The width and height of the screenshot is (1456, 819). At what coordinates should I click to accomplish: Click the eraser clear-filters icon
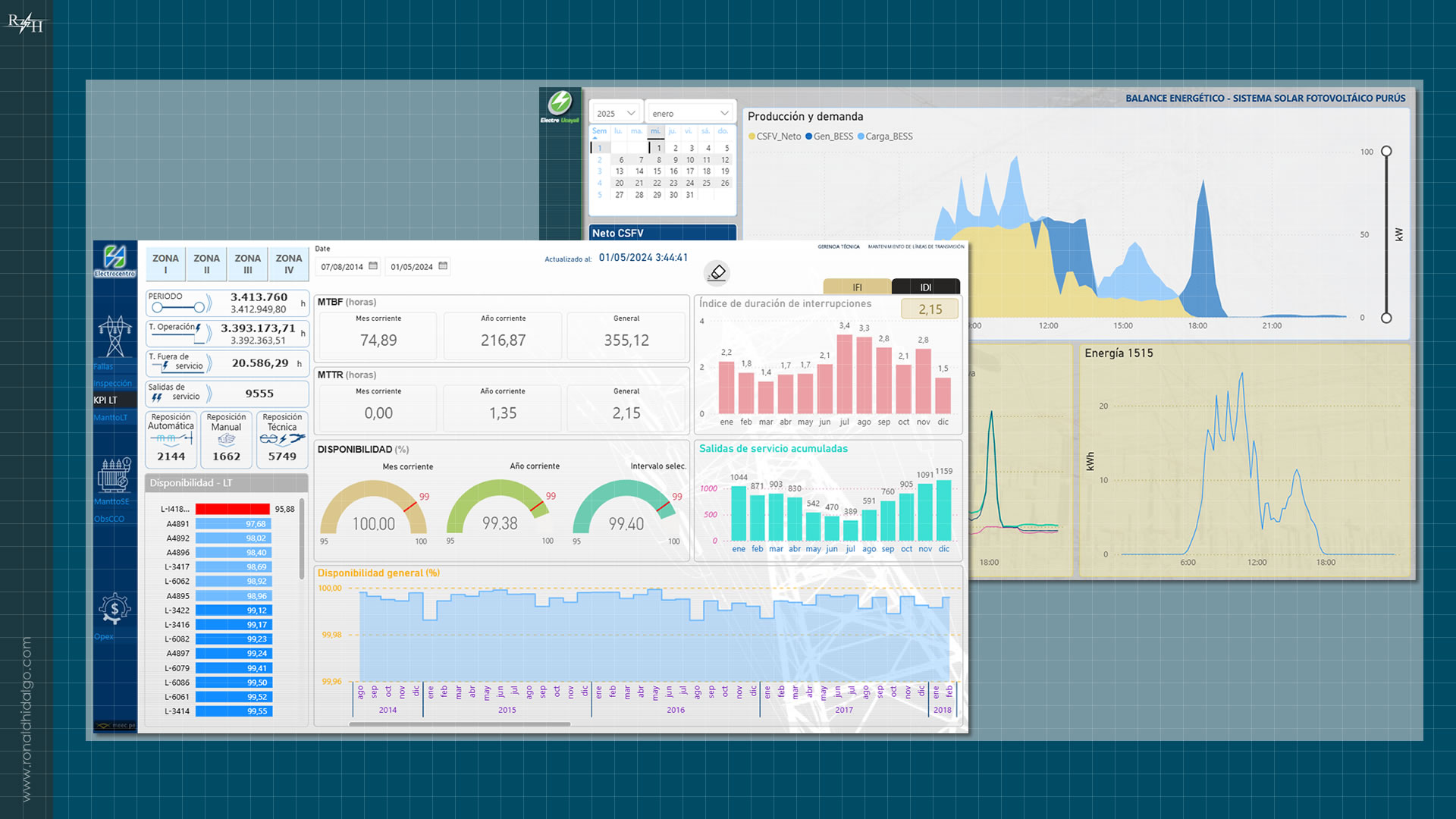pyautogui.click(x=717, y=272)
